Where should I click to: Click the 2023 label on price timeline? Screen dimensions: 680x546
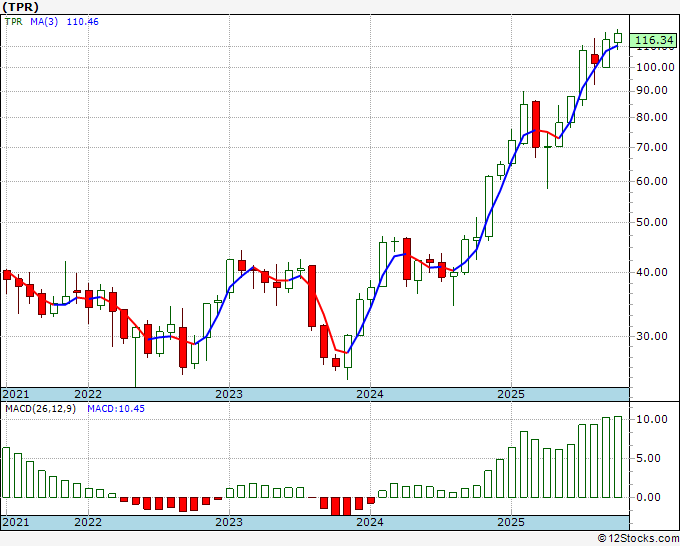(229, 394)
